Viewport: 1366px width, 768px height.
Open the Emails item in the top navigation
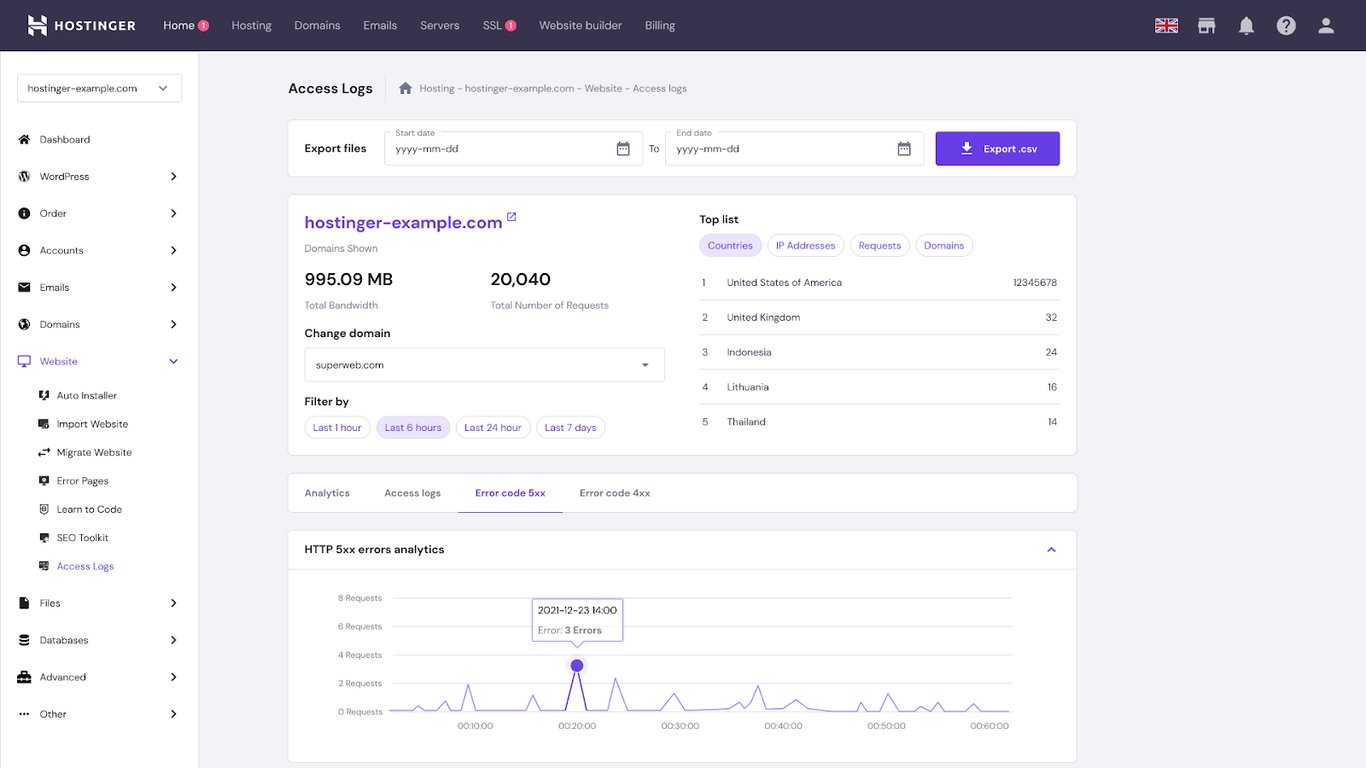tap(379, 25)
